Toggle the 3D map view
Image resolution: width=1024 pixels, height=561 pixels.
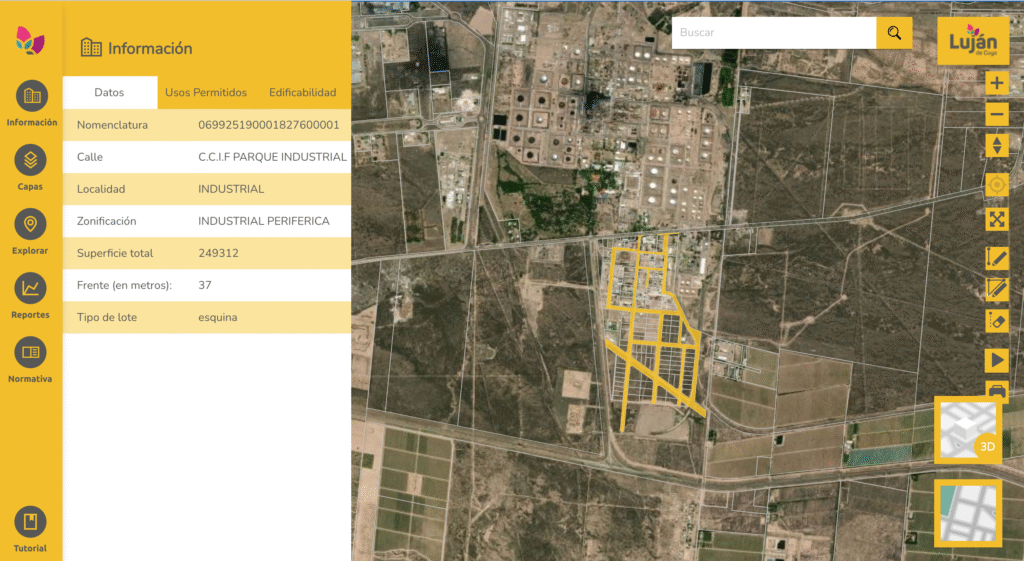click(x=968, y=429)
